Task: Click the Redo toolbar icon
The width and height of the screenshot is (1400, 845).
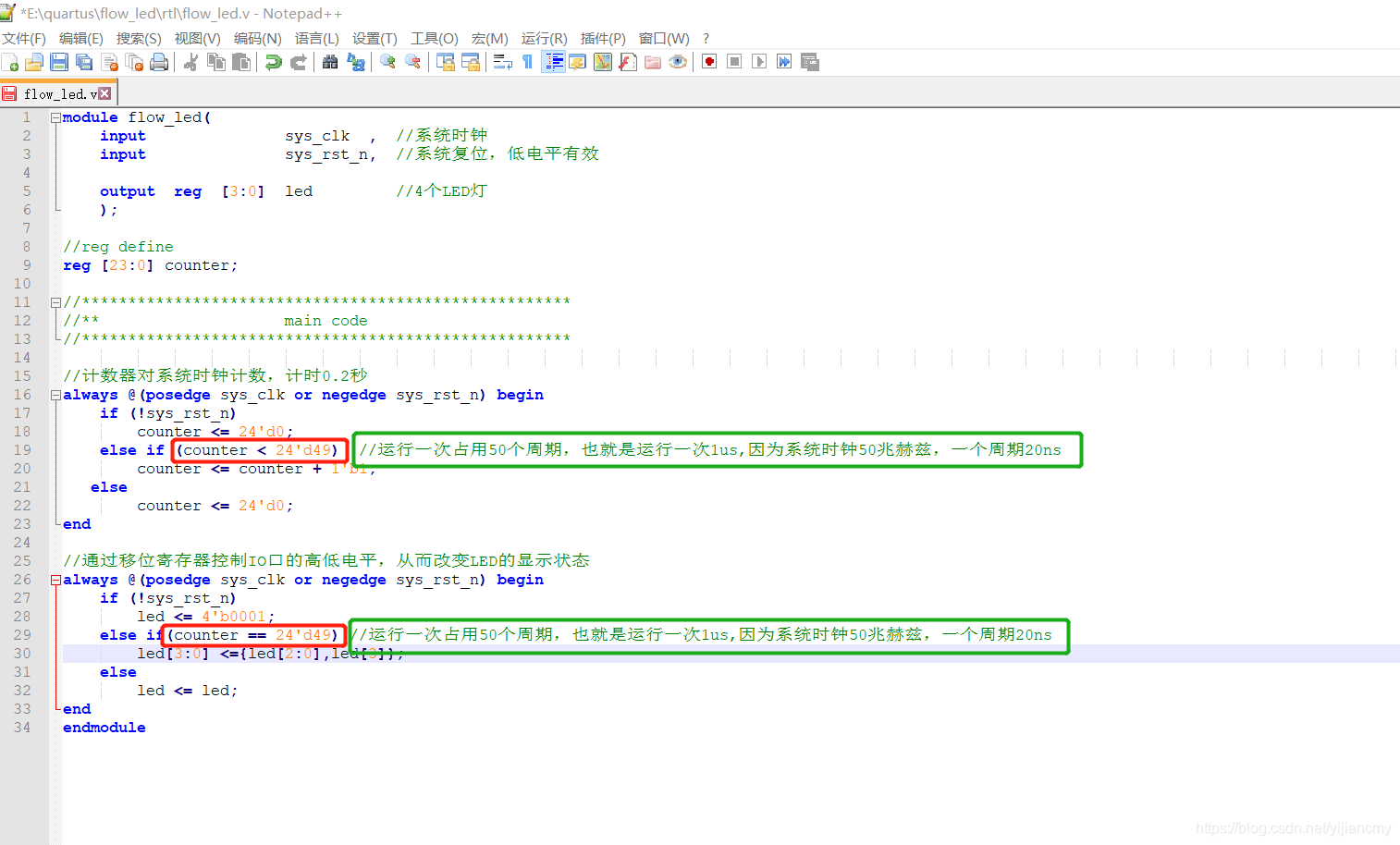Action: click(298, 62)
